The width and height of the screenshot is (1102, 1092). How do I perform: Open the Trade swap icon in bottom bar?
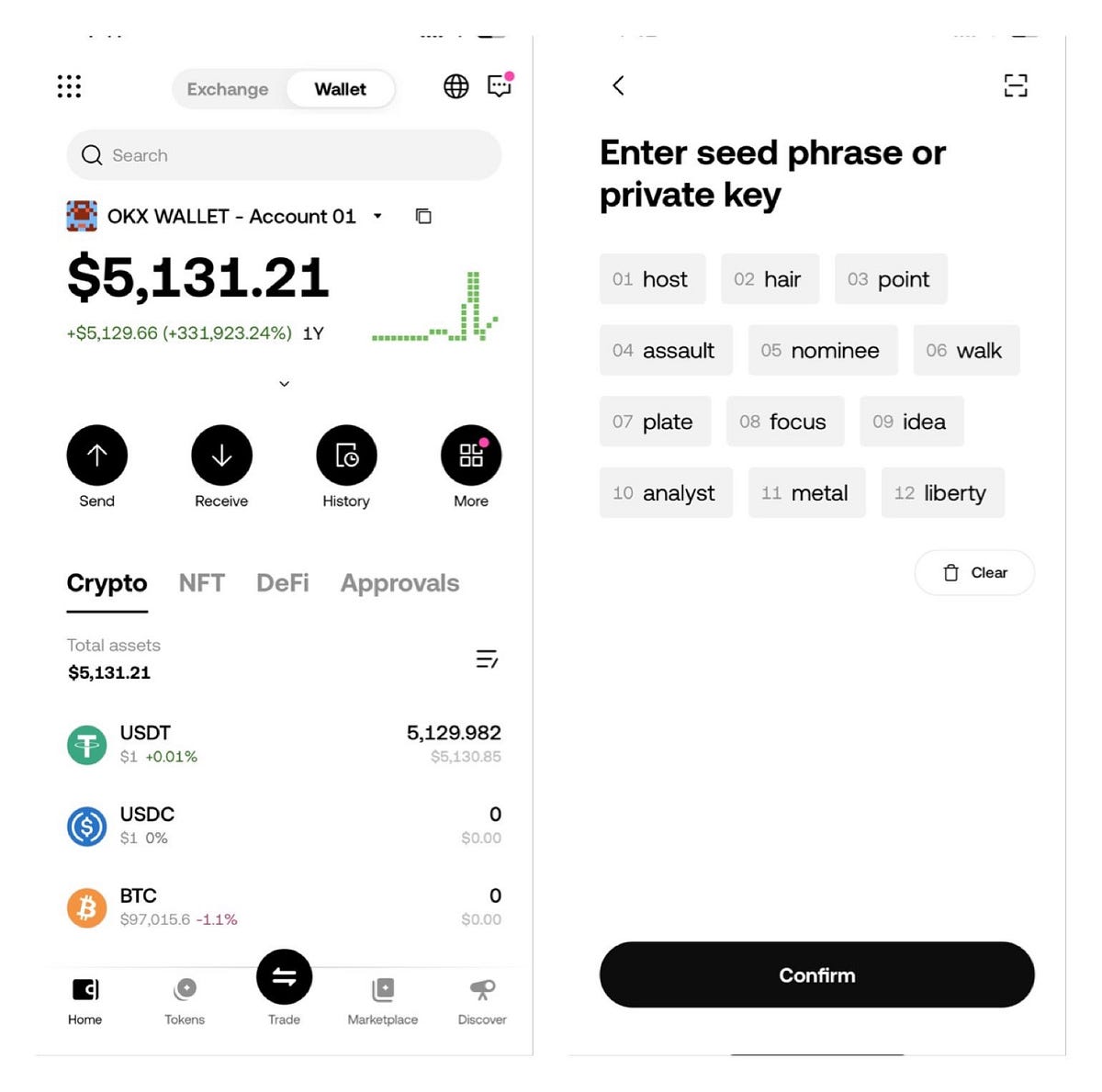coord(284,977)
